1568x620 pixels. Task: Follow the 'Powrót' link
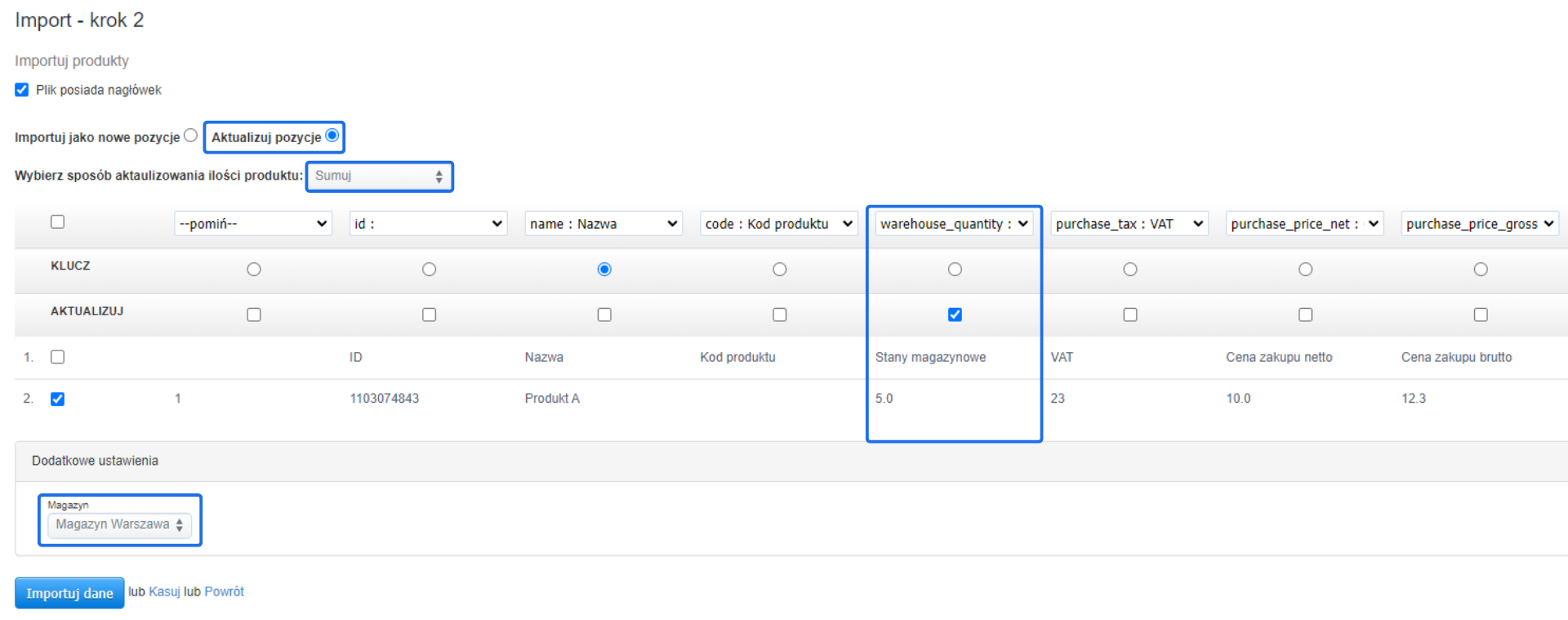[x=224, y=592]
